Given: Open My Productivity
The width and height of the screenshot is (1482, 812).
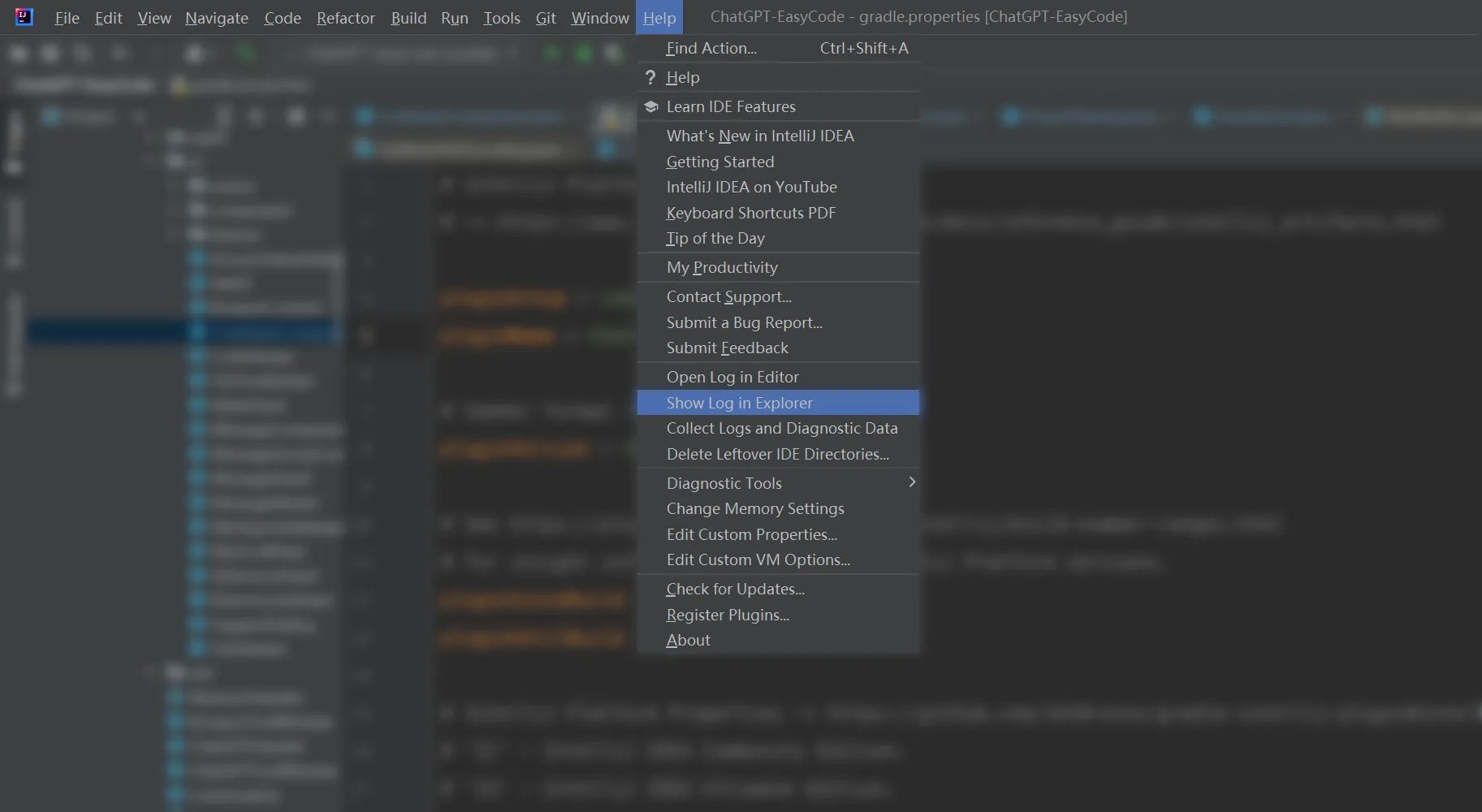Looking at the screenshot, I should [x=778, y=267].
